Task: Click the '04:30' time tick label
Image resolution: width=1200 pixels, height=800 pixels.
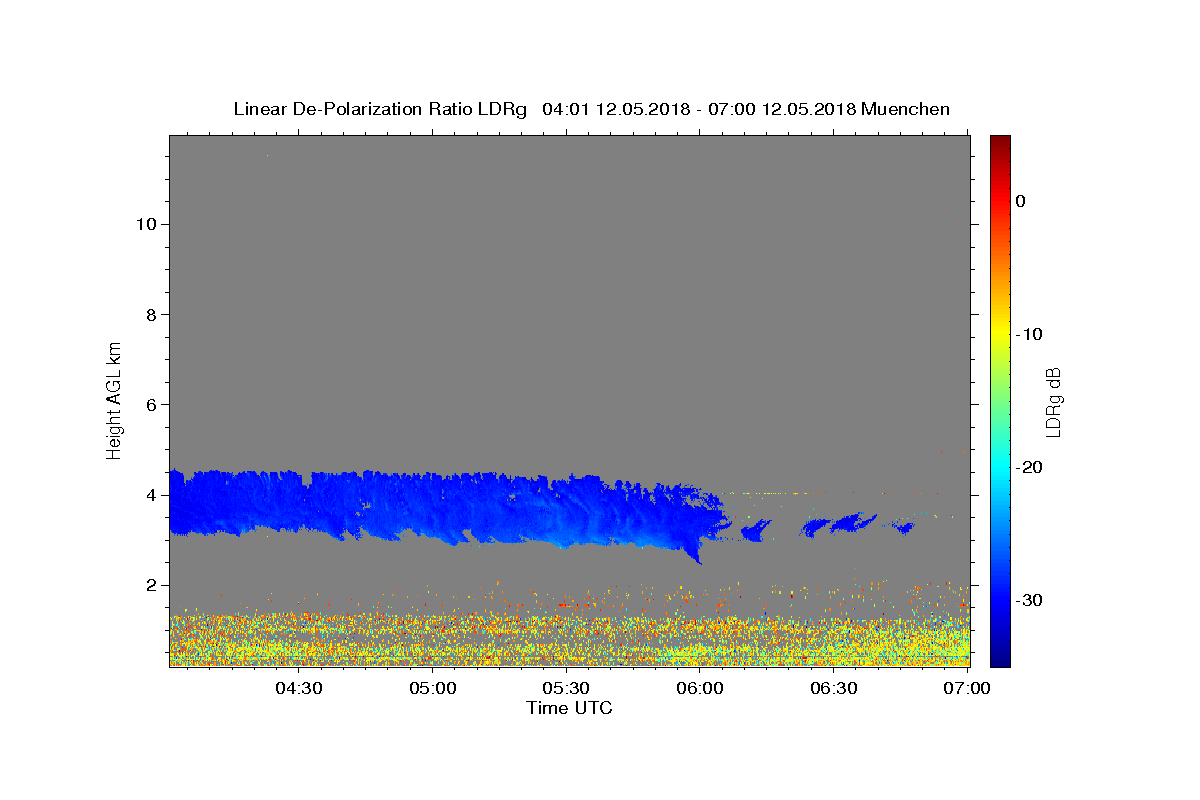Action: (x=298, y=688)
